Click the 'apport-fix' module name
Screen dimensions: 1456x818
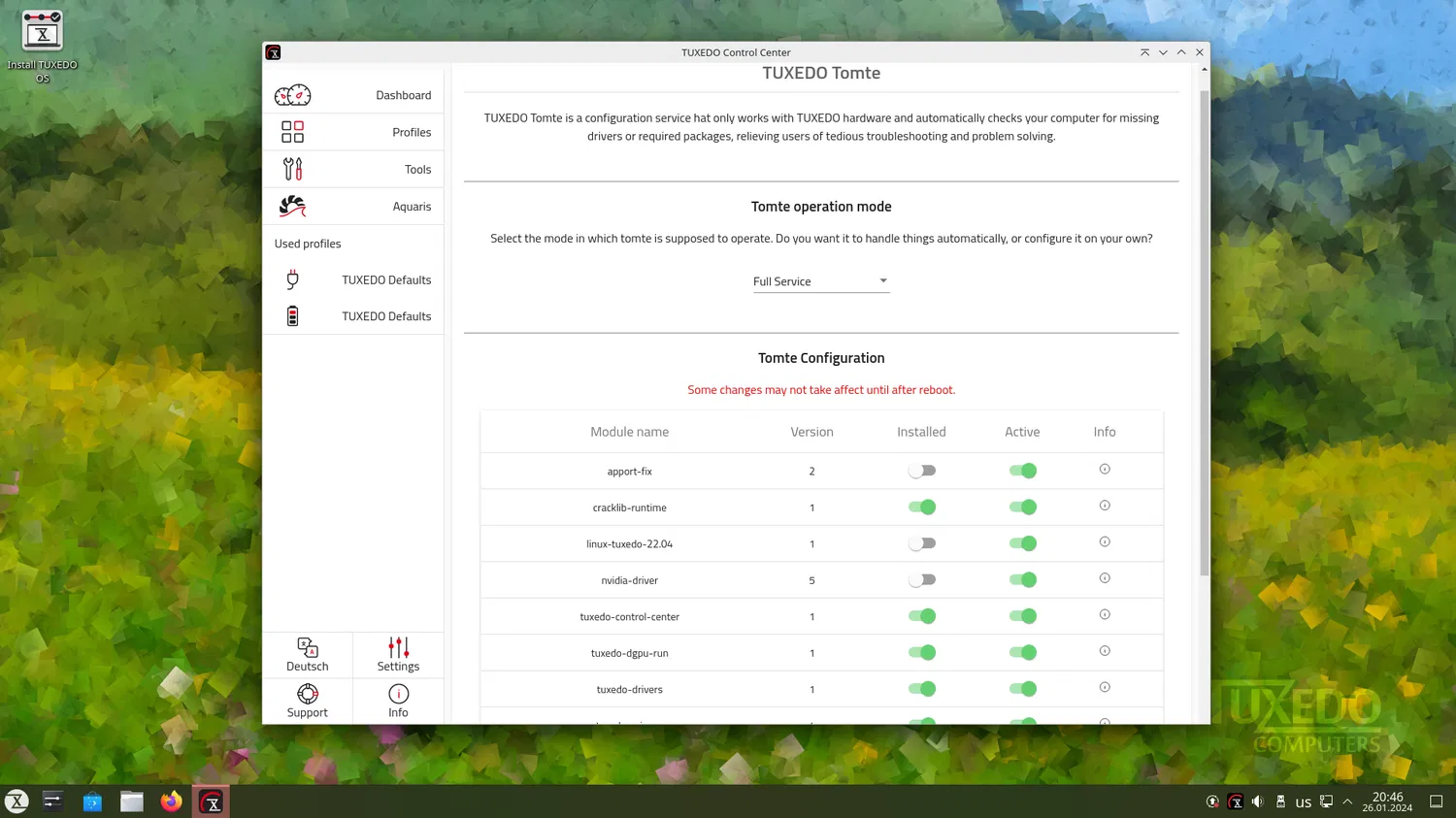tap(630, 472)
